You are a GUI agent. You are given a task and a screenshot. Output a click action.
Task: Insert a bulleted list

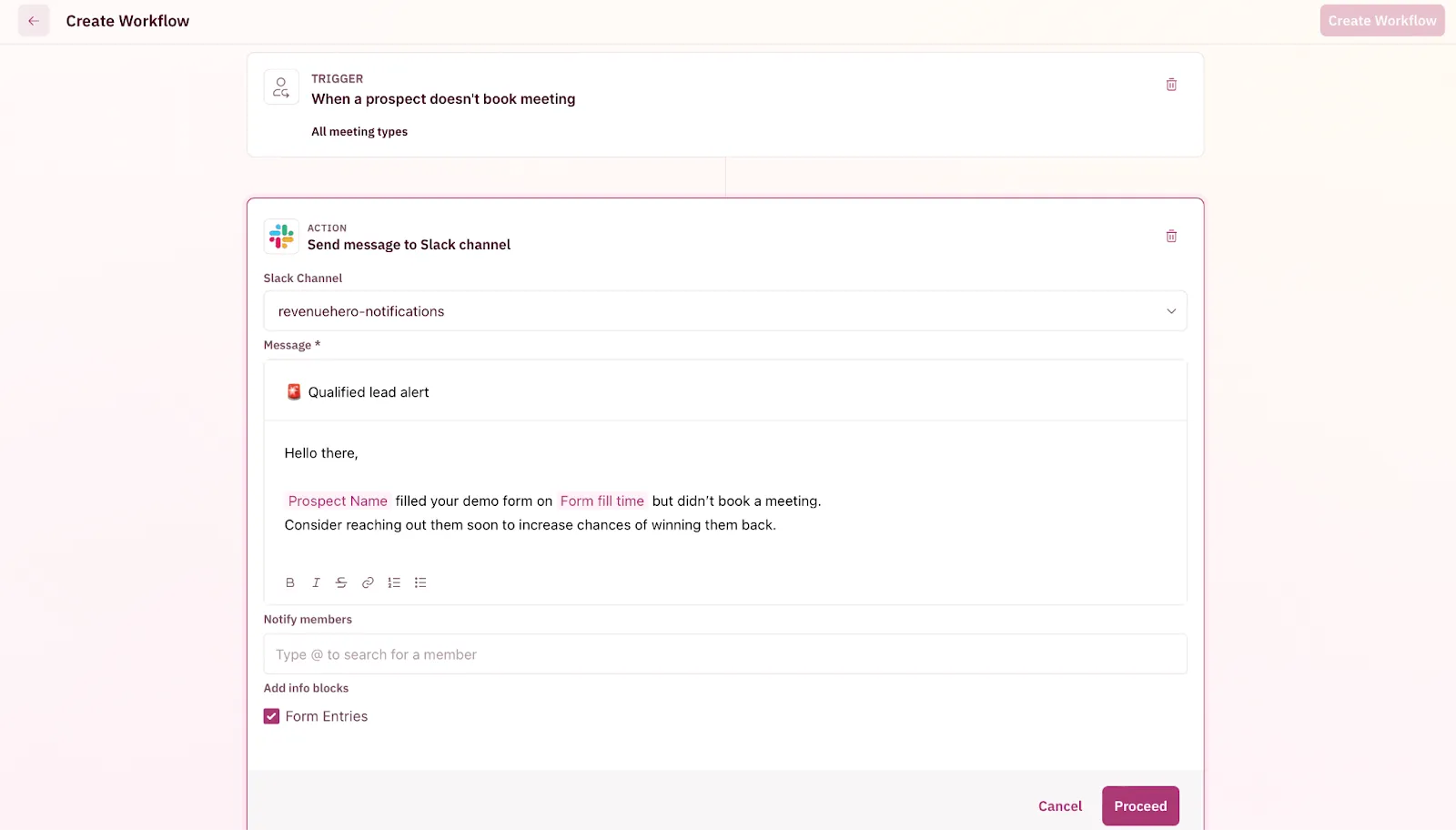(x=420, y=582)
